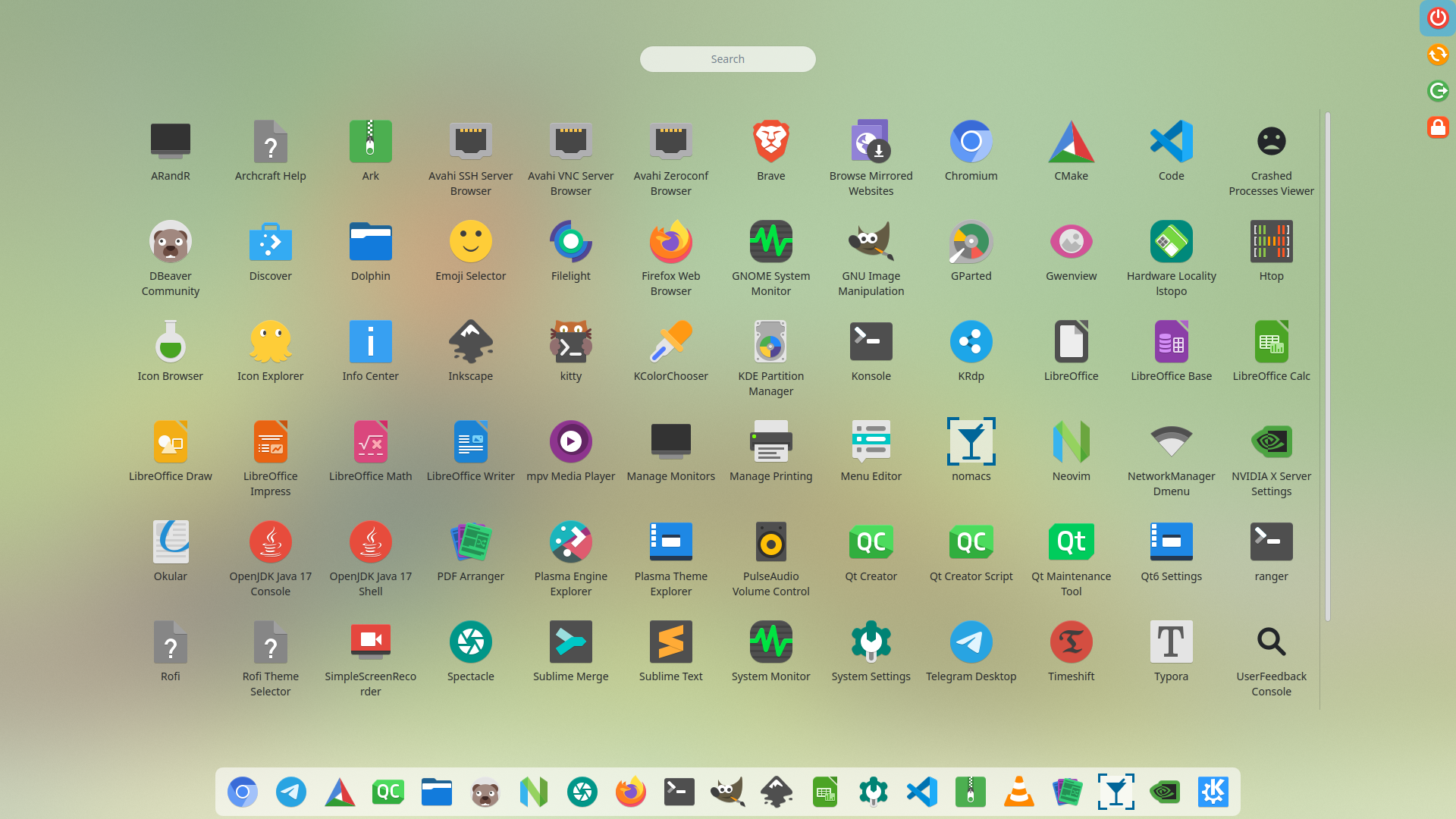Open PulseAudio Volume Control
Viewport: 1456px width, 819px height.
click(770, 558)
